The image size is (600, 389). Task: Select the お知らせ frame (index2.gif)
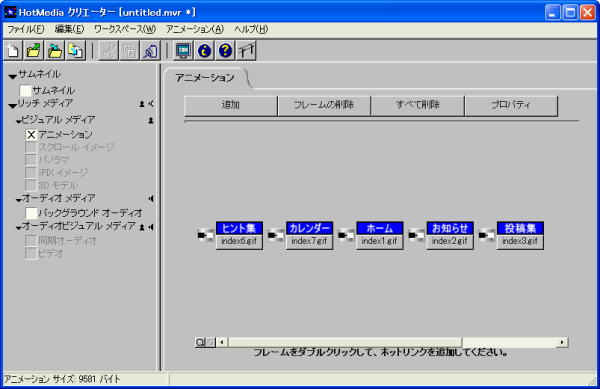tap(450, 235)
